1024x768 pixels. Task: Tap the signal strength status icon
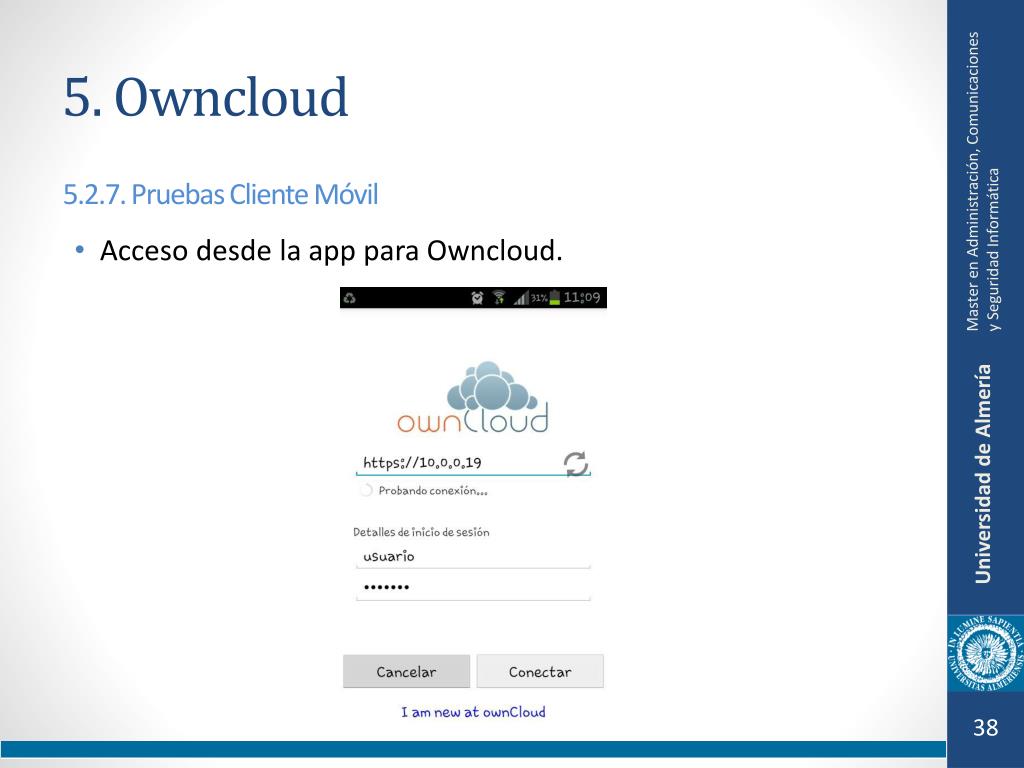pos(520,298)
